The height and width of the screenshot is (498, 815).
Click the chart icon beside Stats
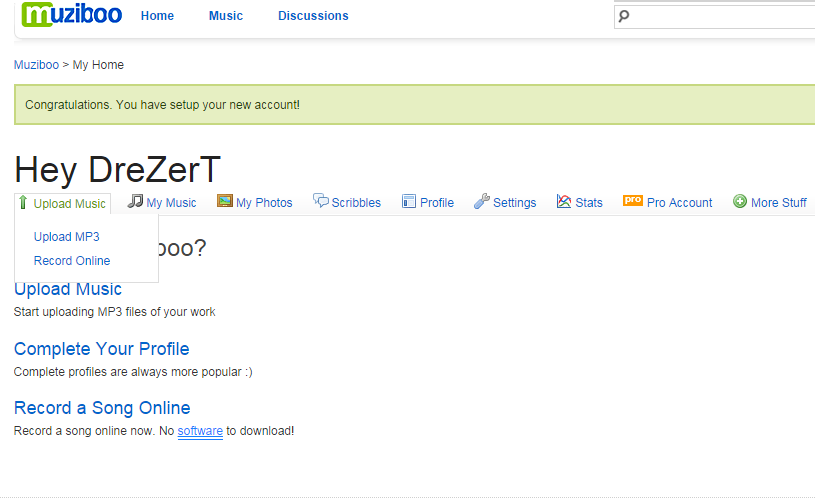click(x=564, y=201)
